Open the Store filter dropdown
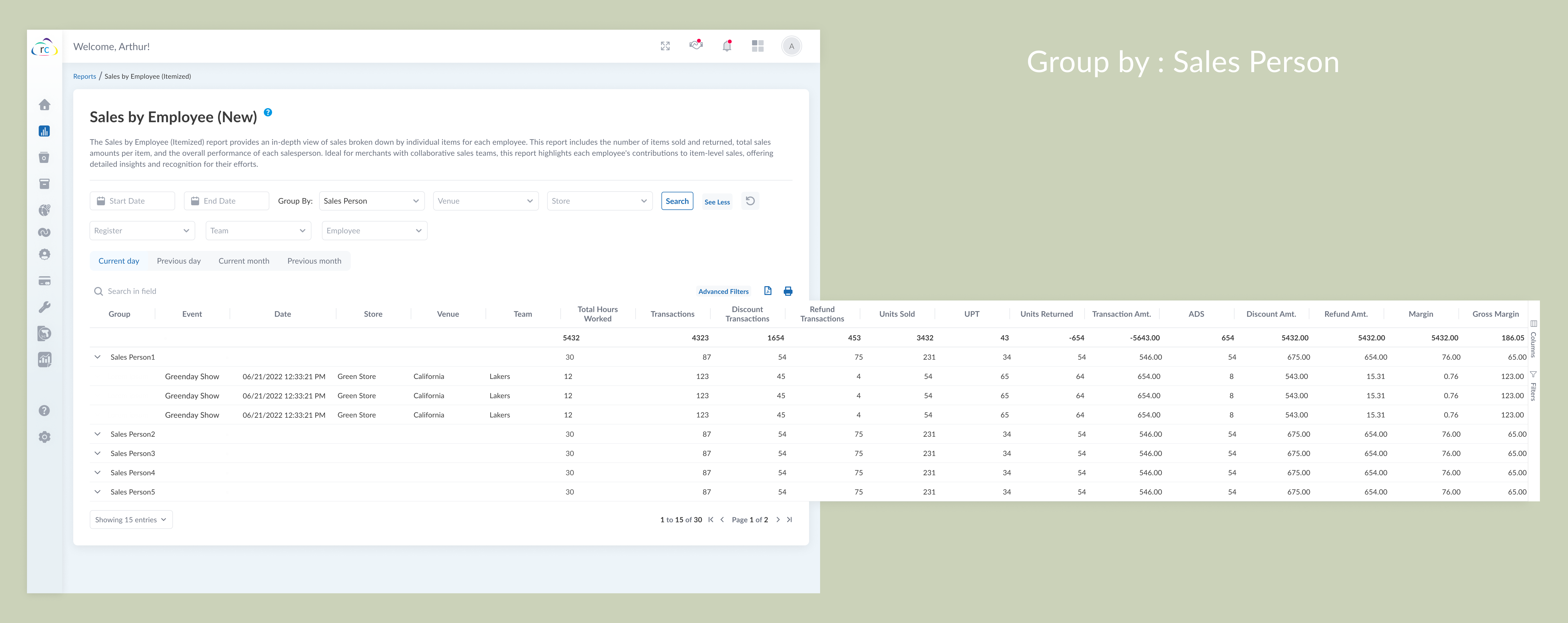Image resolution: width=1568 pixels, height=623 pixels. coord(599,201)
